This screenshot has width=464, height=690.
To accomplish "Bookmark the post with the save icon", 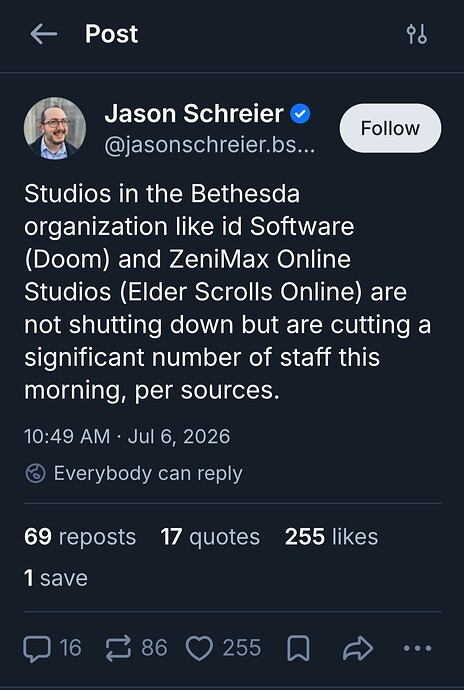I will click(x=298, y=648).
